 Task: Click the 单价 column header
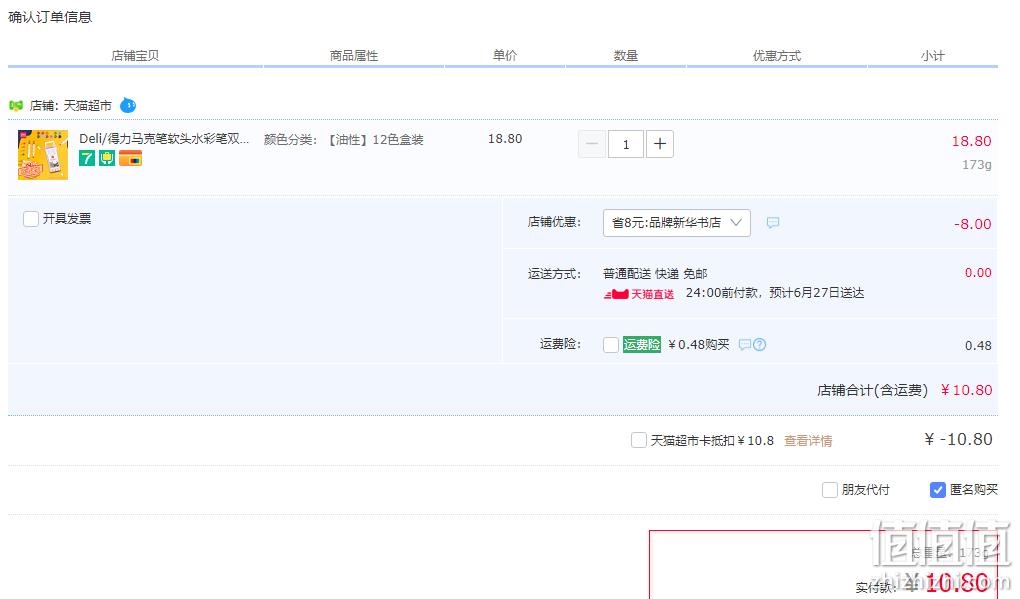(505, 56)
